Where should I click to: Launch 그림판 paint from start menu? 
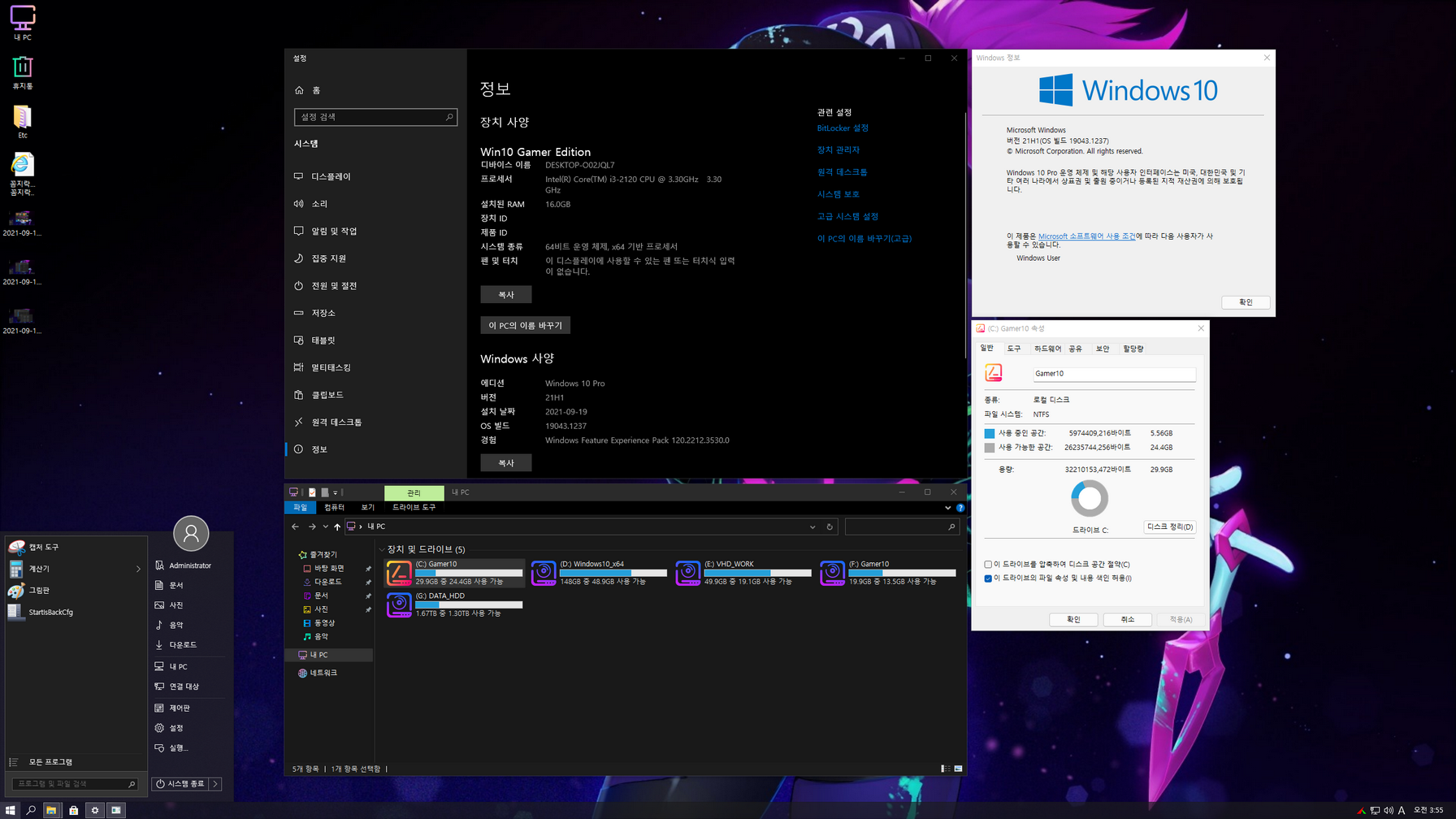coord(74,591)
